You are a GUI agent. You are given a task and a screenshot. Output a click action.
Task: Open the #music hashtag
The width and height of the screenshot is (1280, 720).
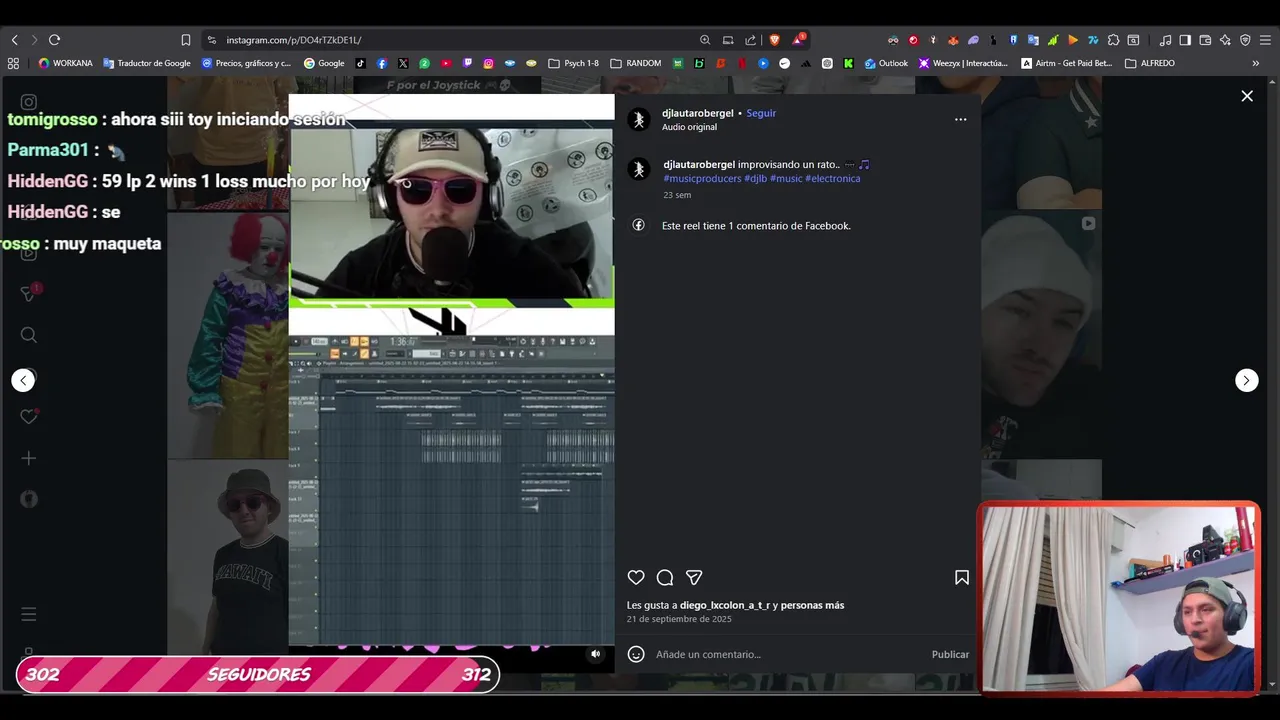786,178
